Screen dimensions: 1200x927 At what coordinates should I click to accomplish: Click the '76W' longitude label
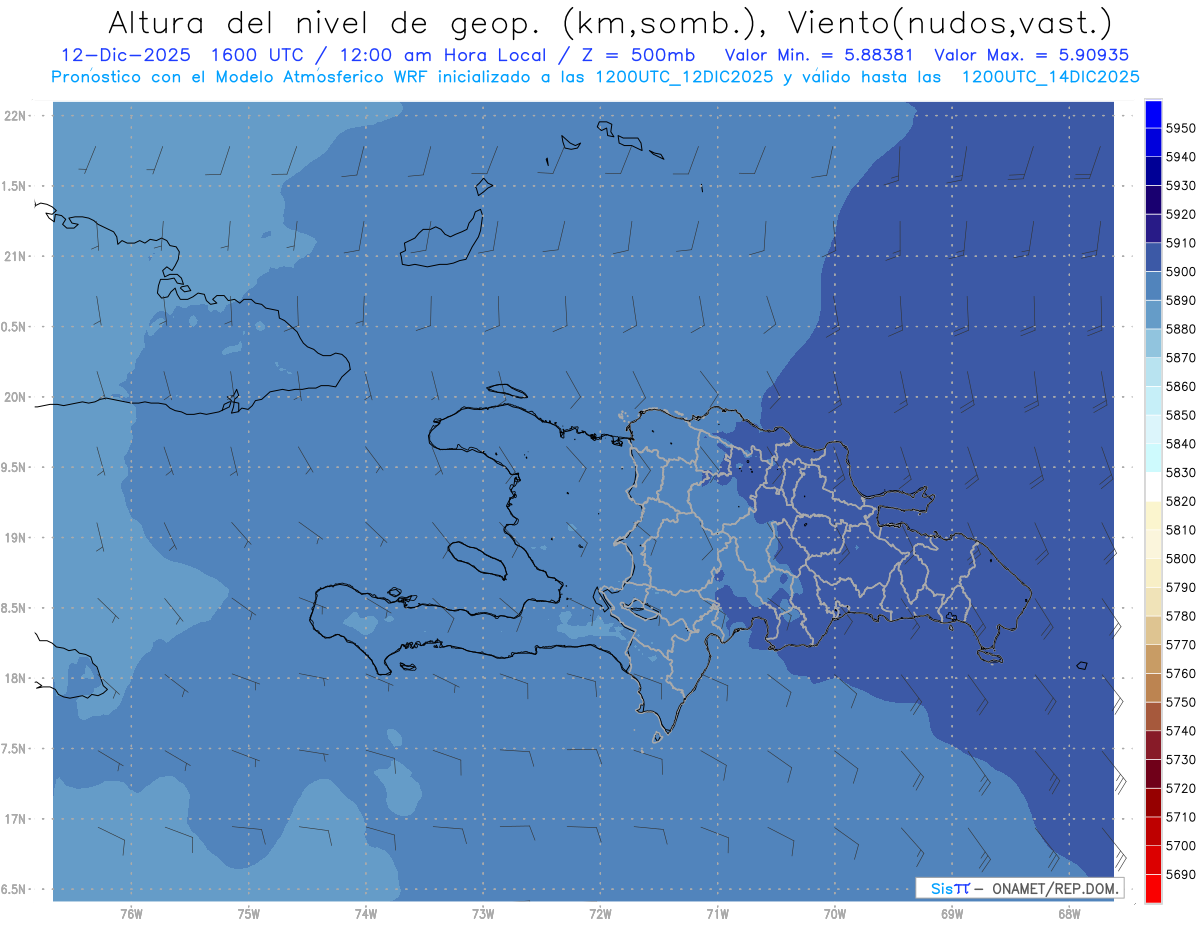coord(131,913)
